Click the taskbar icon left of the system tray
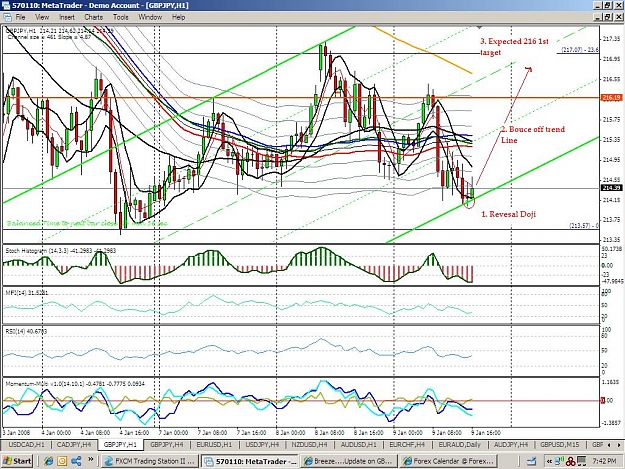Image resolution: width=625 pixels, height=469 pixels. click(x=531, y=461)
